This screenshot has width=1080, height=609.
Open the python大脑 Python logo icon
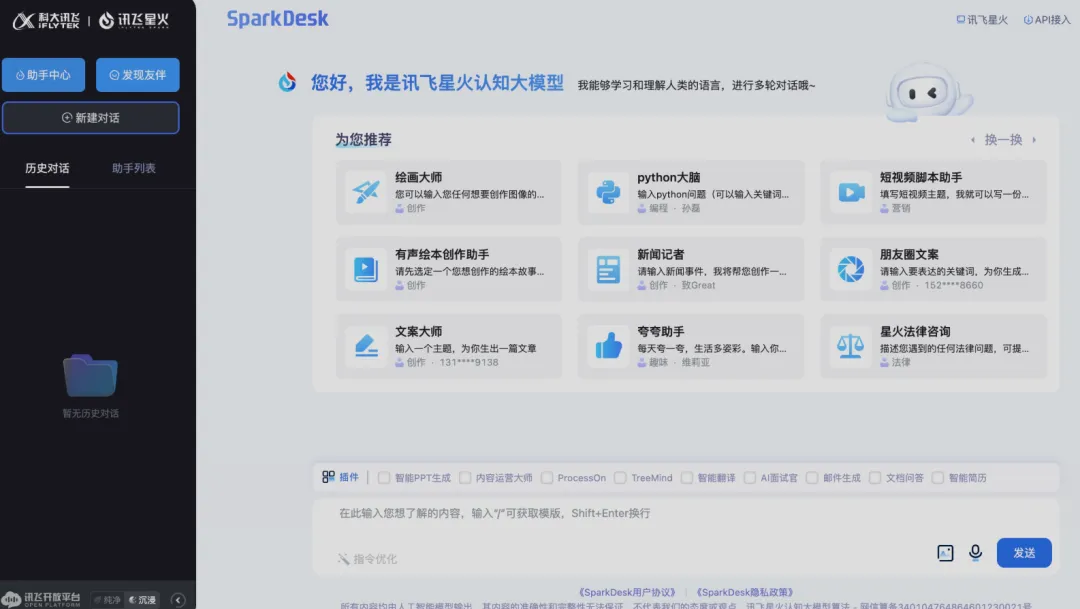pyautogui.click(x=608, y=192)
